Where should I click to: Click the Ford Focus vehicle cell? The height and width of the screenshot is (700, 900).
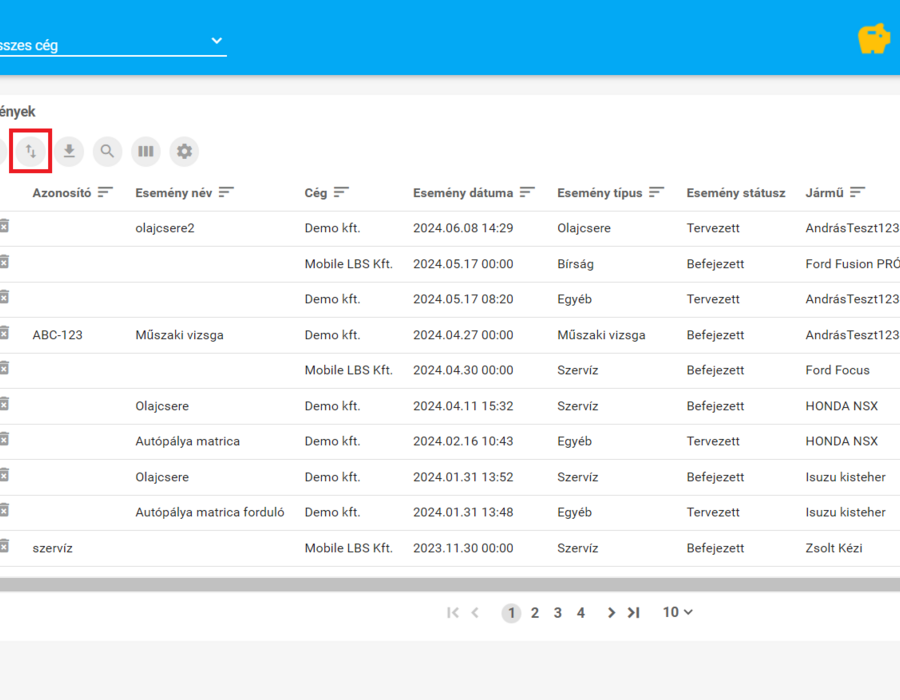[x=837, y=370]
